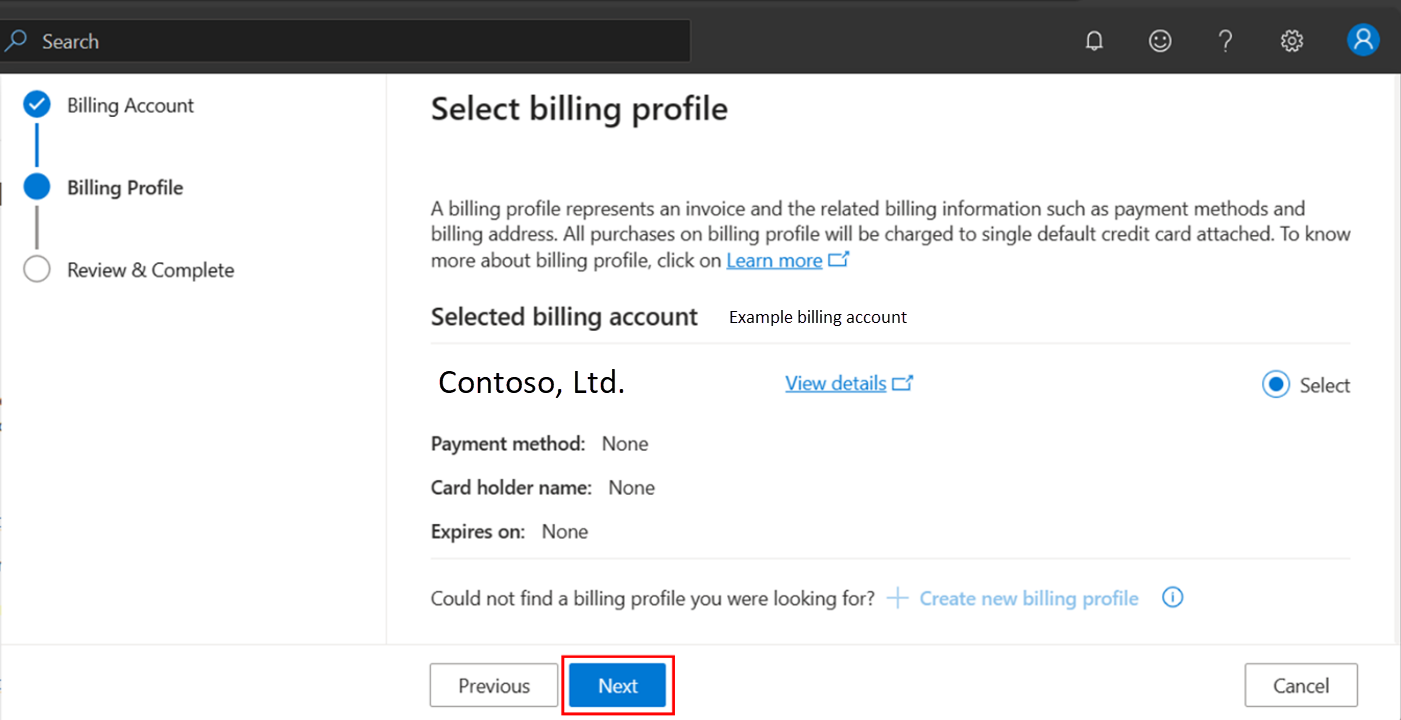Click the info icon beside Create new billing profile
Screen dimensions: 1401x720
(x=1173, y=598)
